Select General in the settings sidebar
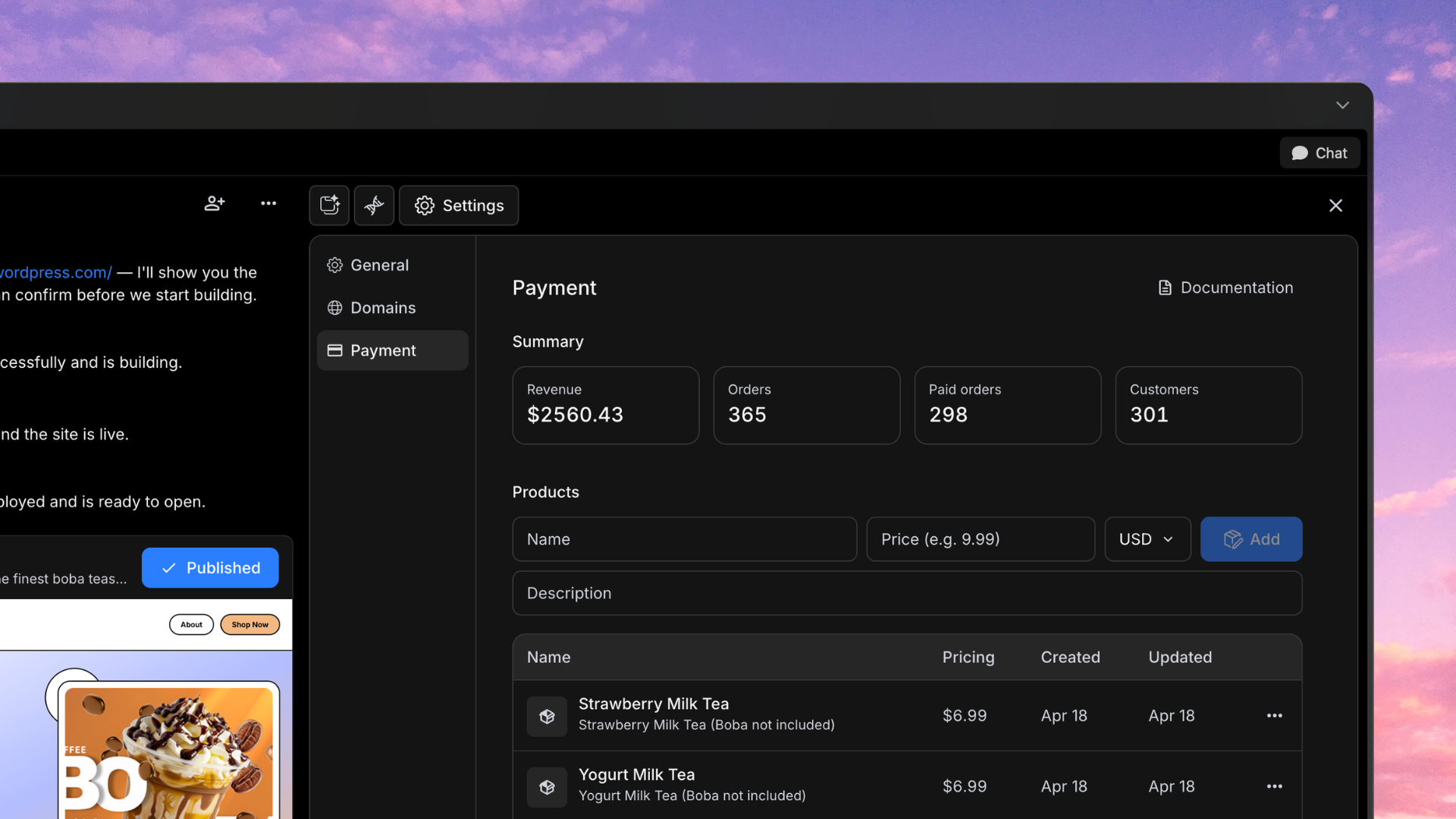The image size is (1456, 819). click(x=392, y=265)
